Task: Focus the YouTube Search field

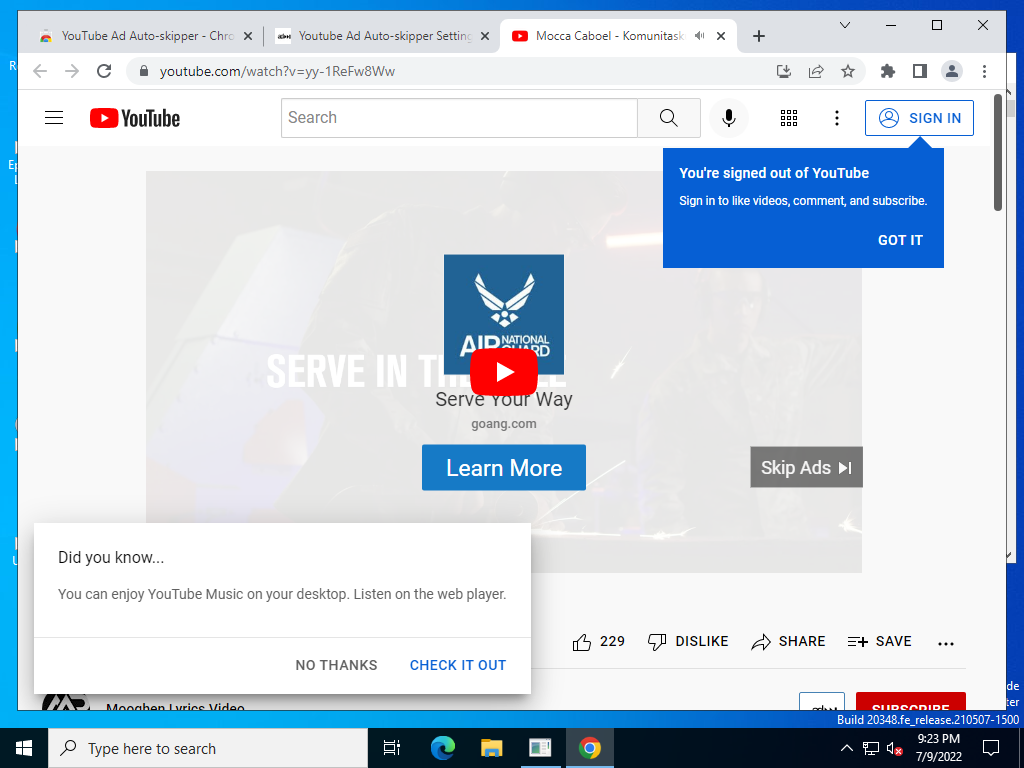Action: click(459, 118)
